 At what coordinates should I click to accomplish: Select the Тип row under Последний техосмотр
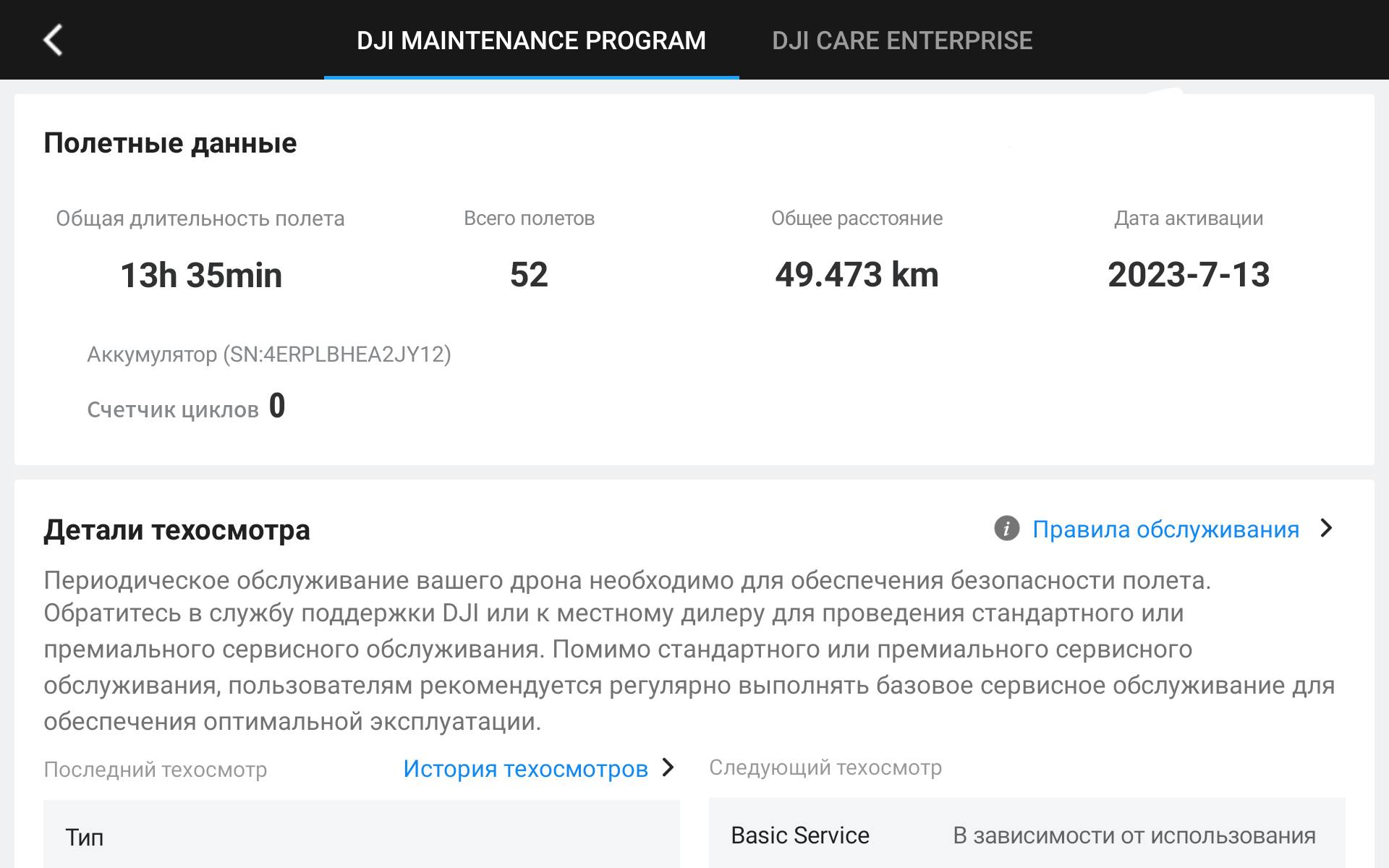pos(362,835)
